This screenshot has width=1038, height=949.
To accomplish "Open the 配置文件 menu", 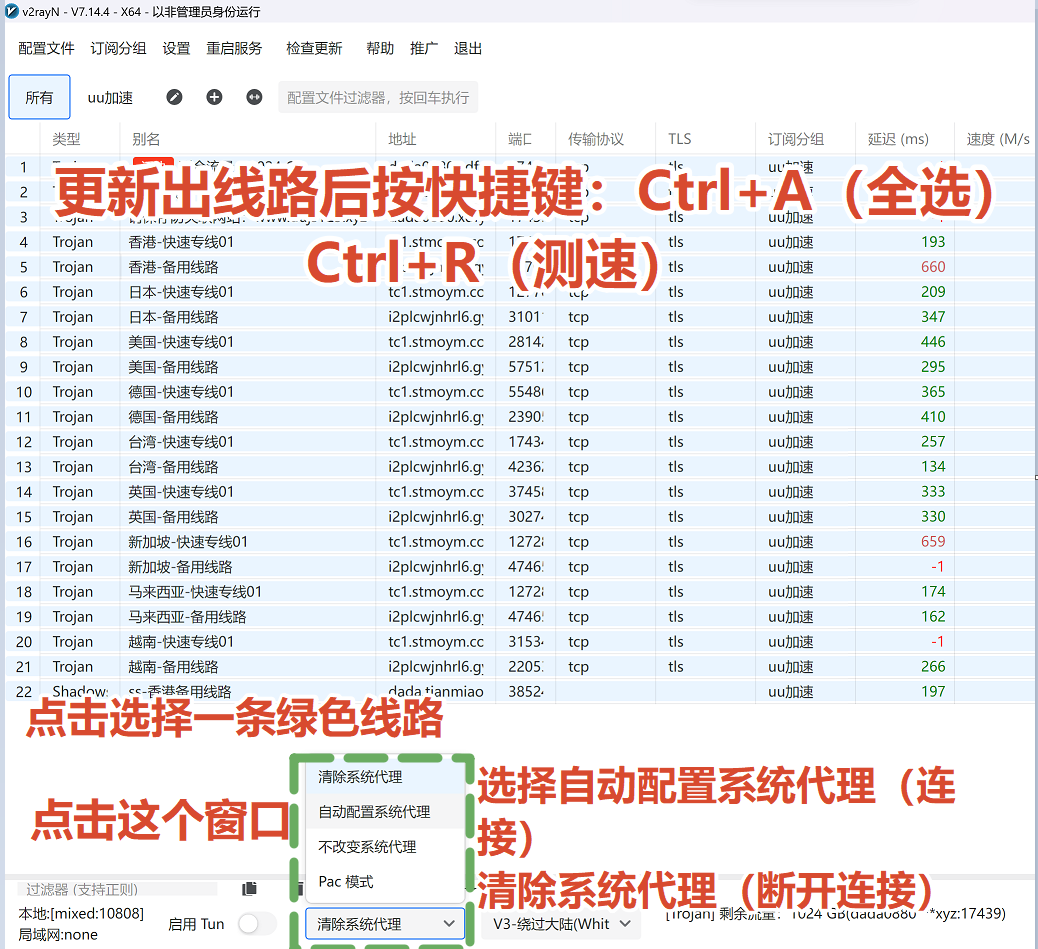I will (x=46, y=48).
